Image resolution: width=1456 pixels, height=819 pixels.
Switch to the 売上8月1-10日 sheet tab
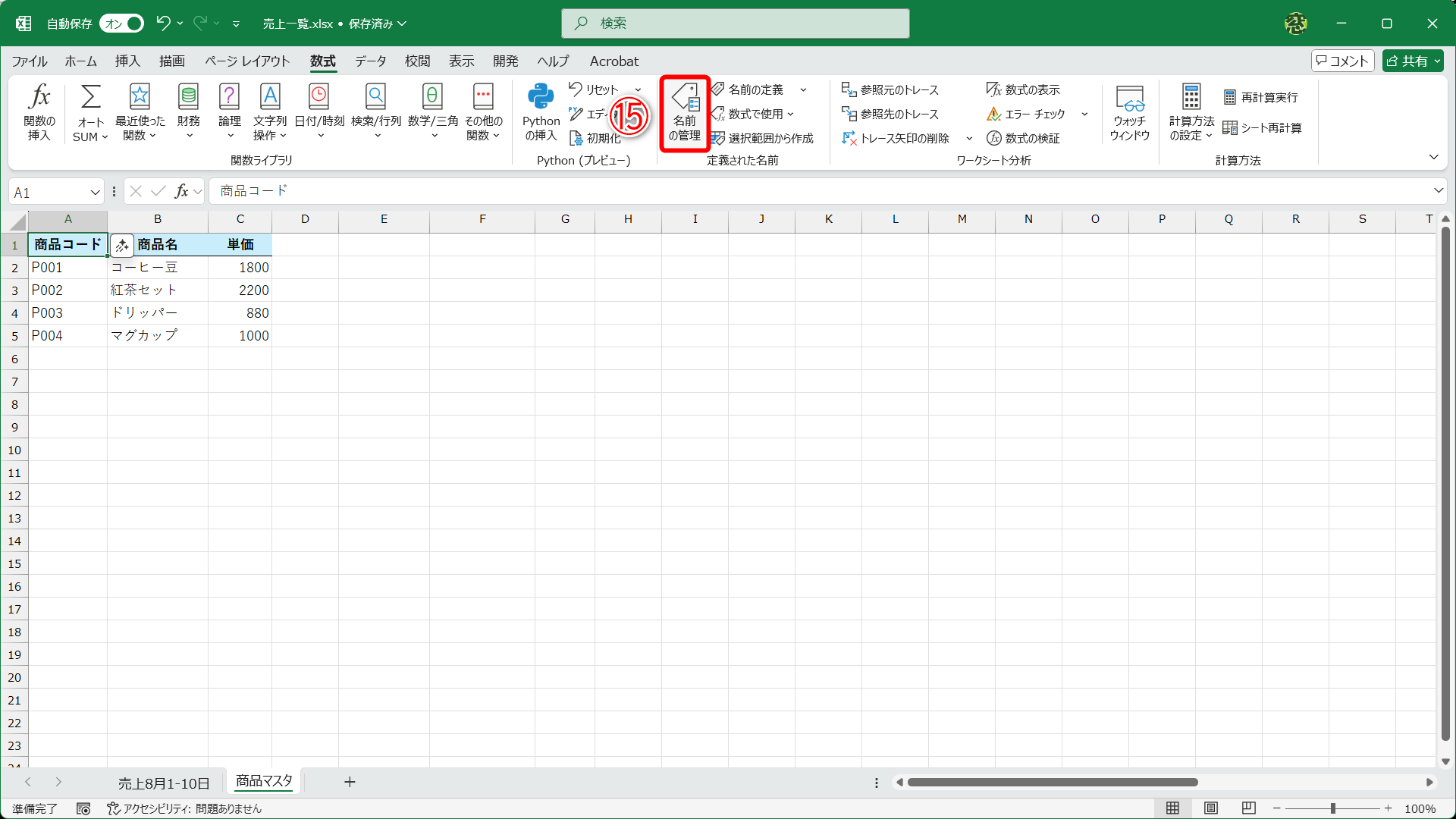pos(164,783)
